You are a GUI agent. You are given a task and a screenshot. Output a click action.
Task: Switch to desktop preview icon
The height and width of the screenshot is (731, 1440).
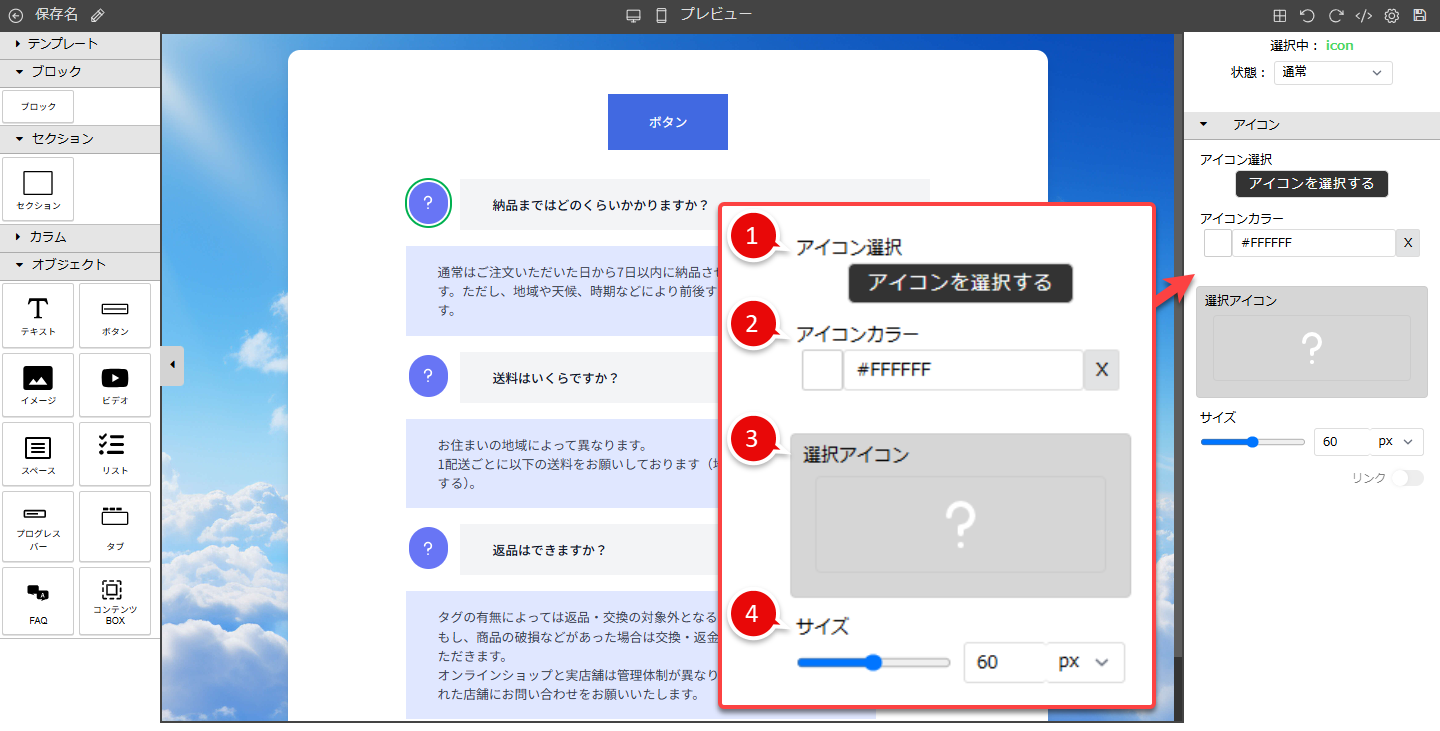(x=633, y=15)
